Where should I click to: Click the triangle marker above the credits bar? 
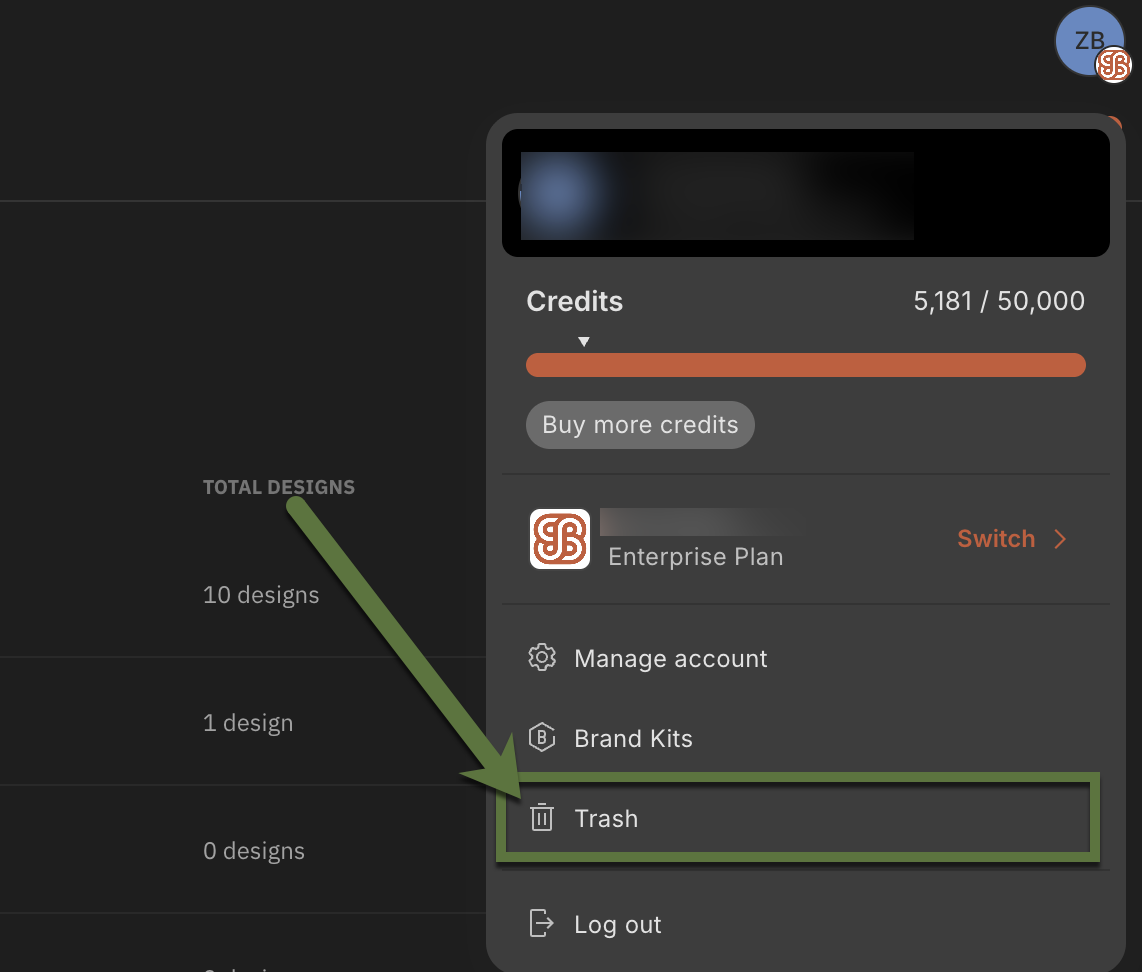[x=584, y=342]
